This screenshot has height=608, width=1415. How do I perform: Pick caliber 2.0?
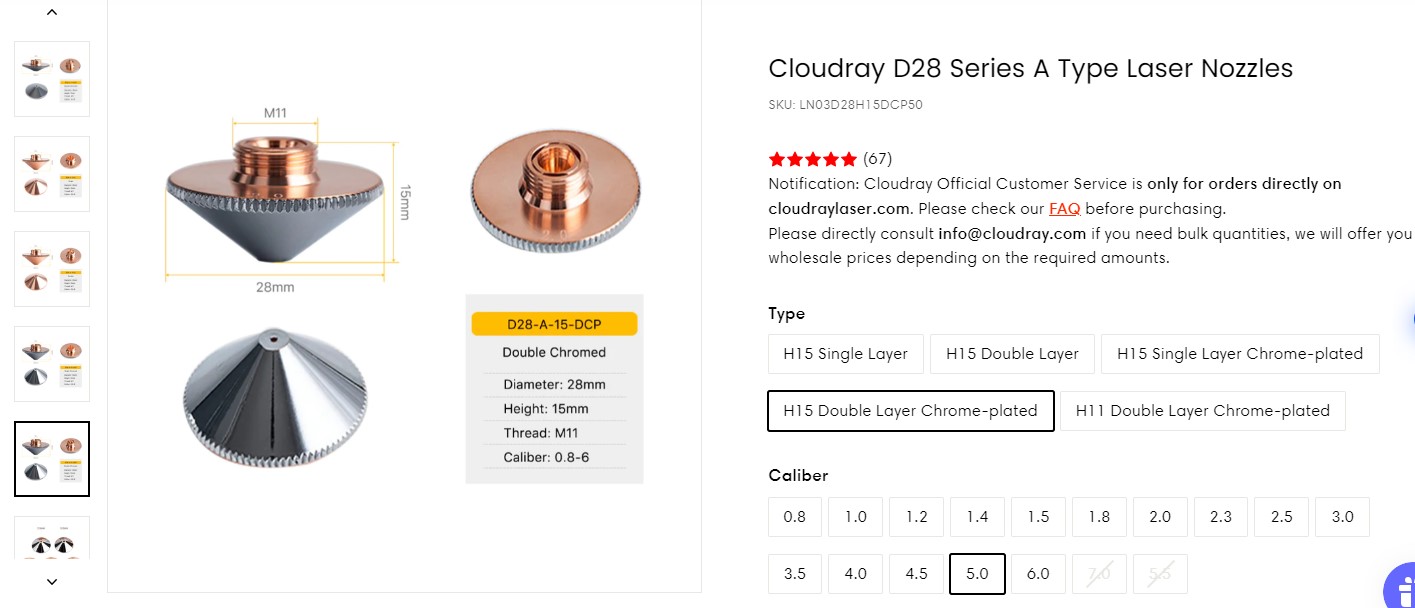[x=1160, y=517]
